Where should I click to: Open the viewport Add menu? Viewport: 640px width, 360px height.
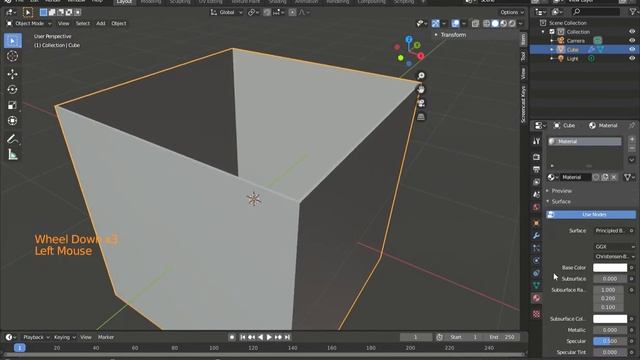(x=100, y=24)
